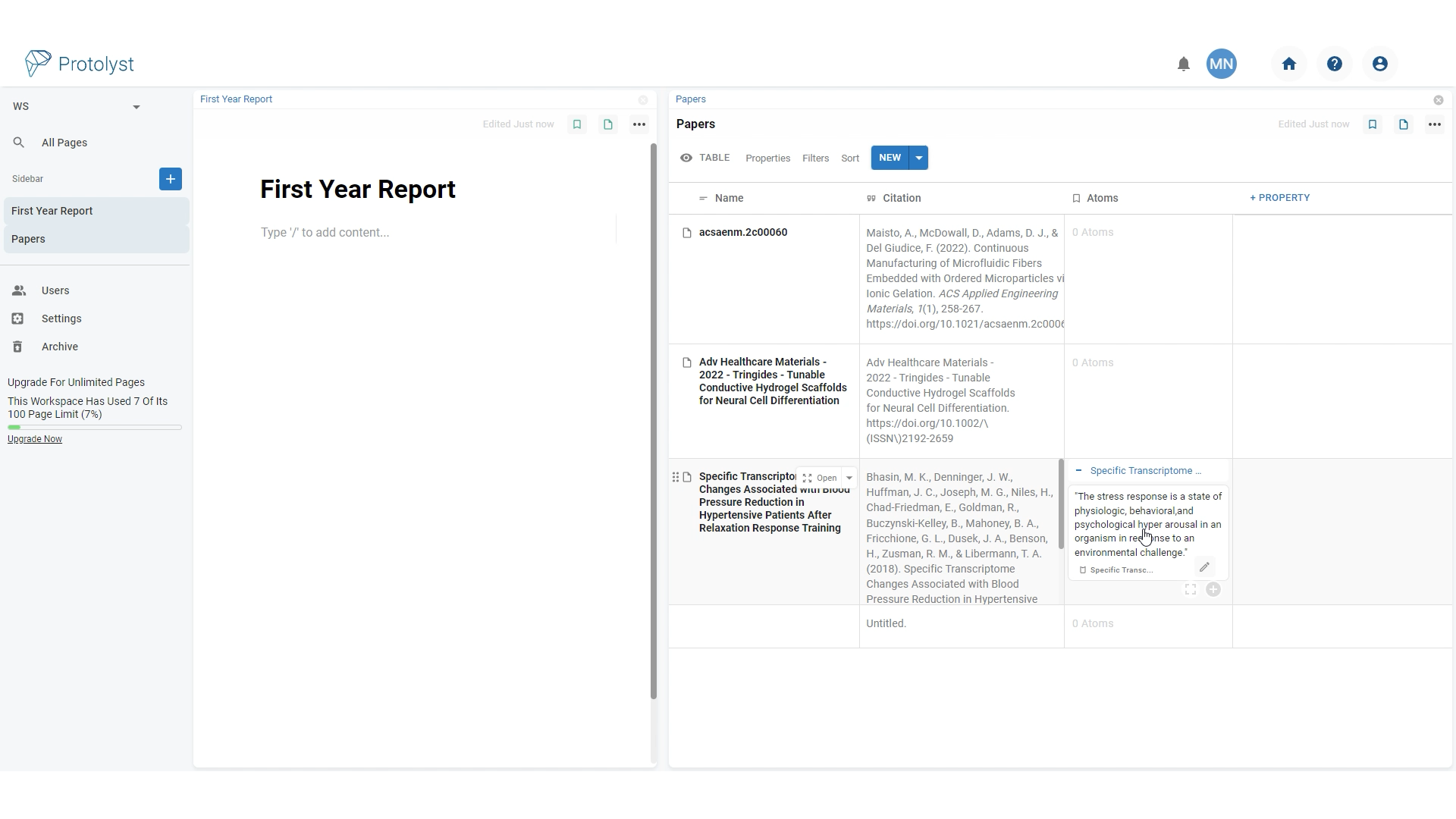The width and height of the screenshot is (1456, 819).
Task: Add a new property with + PROPERTY button
Action: 1279,197
